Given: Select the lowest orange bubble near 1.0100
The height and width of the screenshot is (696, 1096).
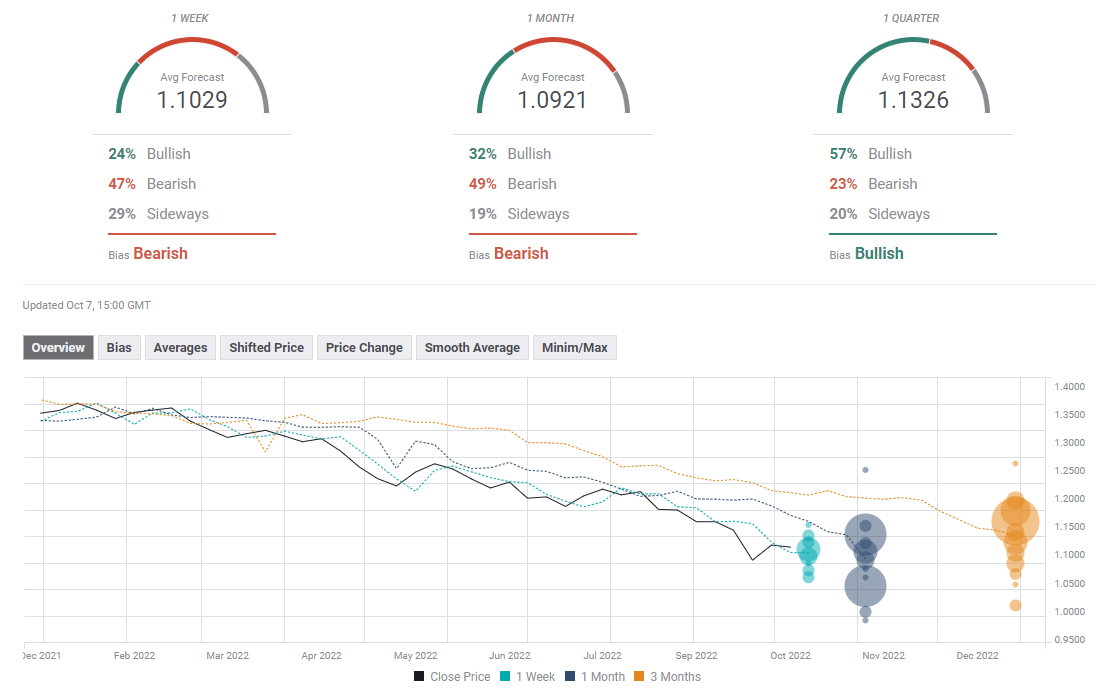Looking at the screenshot, I should [x=1015, y=605].
